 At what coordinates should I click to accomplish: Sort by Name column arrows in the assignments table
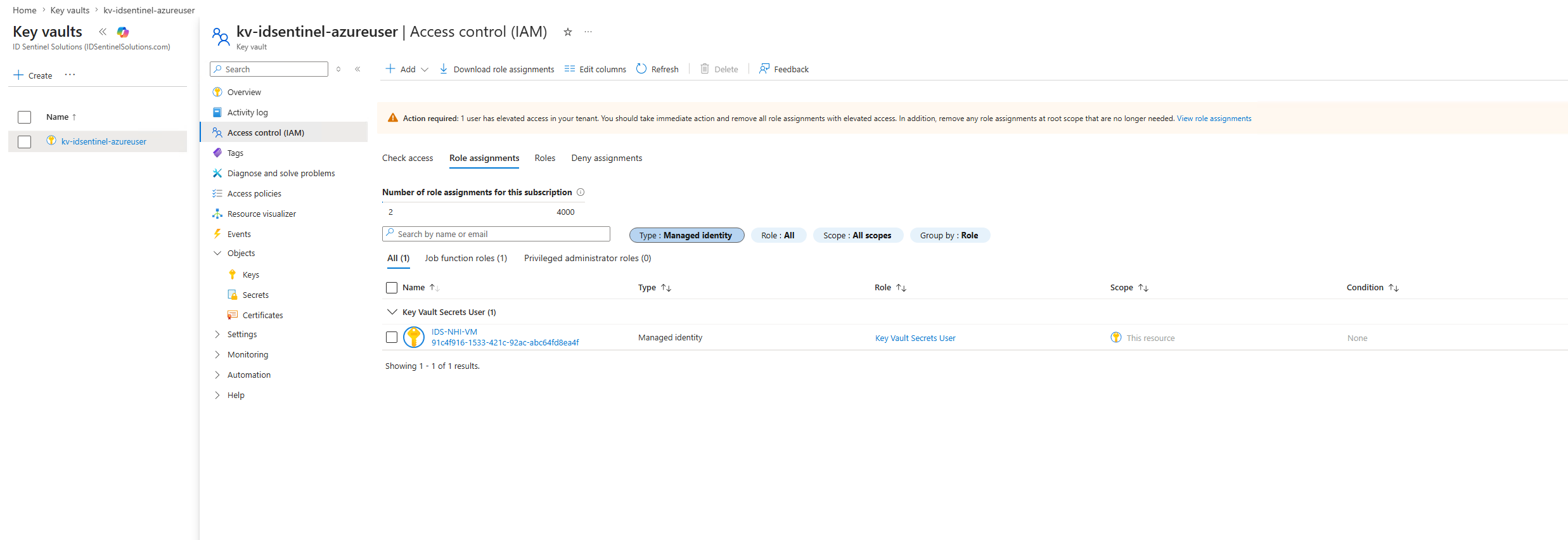click(x=435, y=288)
